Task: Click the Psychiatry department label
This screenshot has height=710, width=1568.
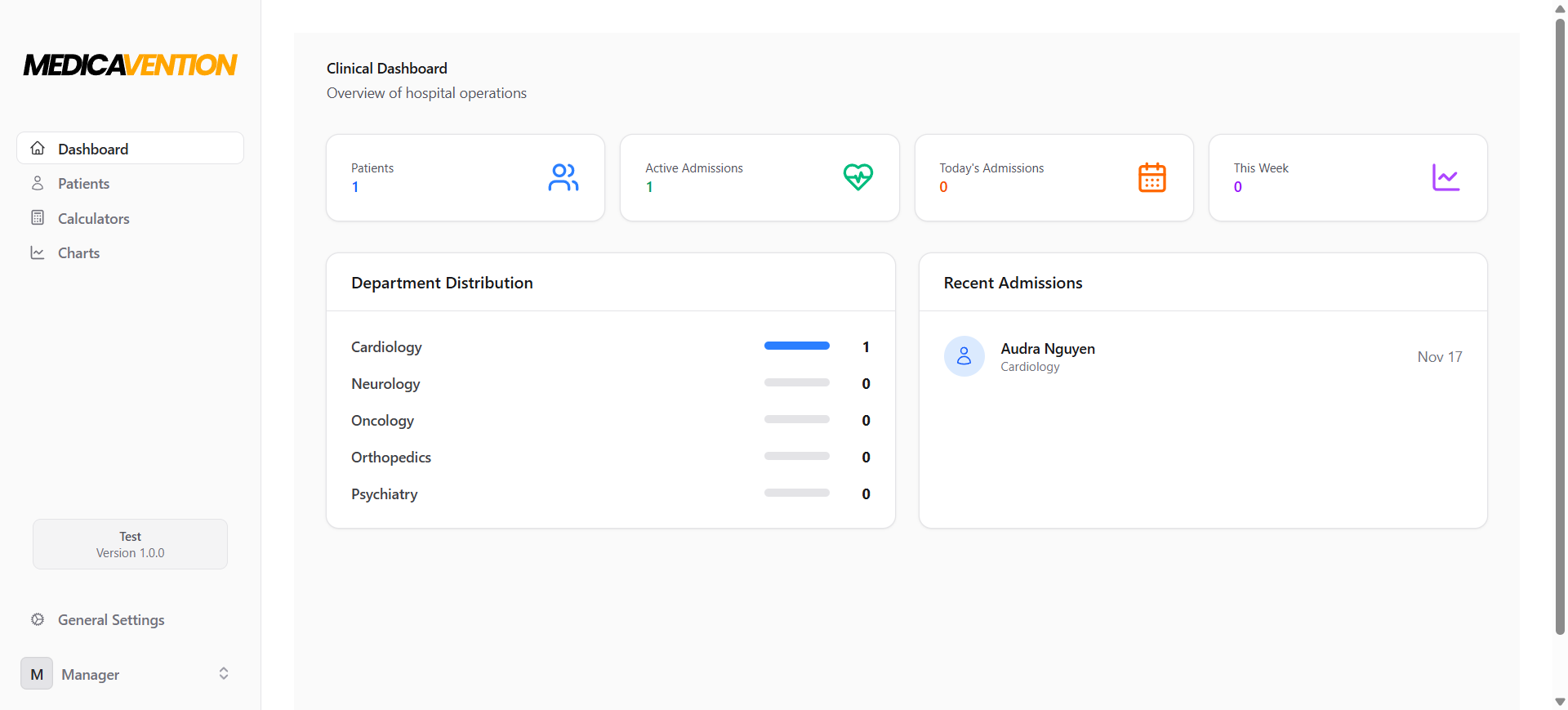Action: [x=384, y=494]
